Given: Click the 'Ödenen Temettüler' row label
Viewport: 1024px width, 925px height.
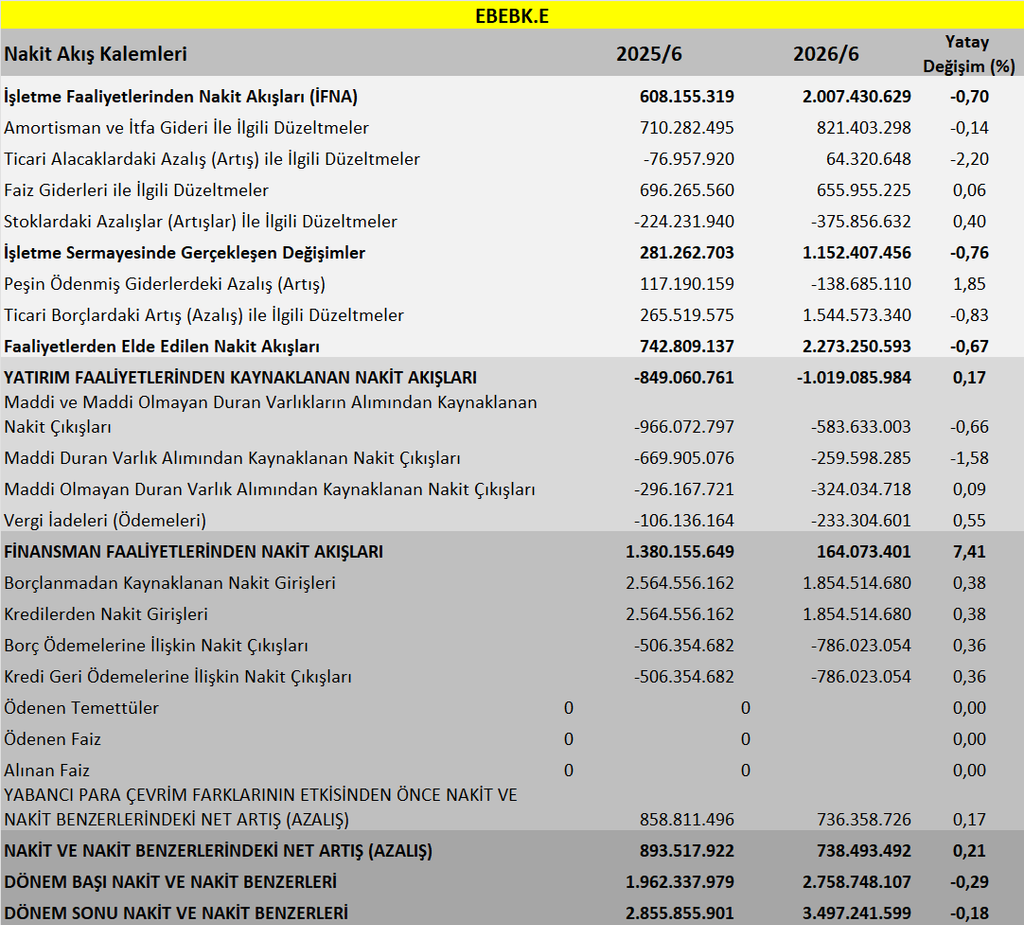Looking at the screenshot, I should [81, 708].
